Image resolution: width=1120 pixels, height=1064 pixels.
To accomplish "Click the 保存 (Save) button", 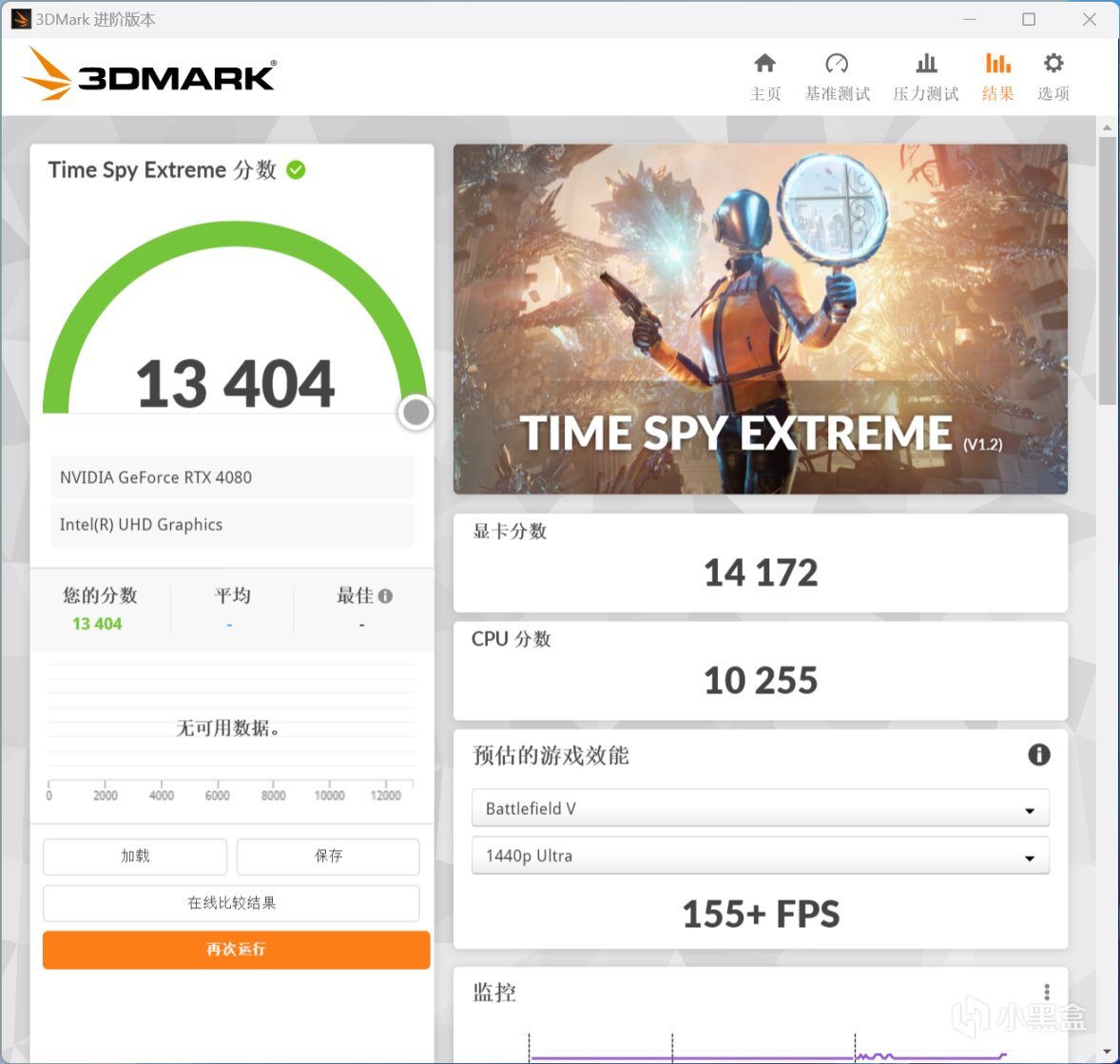I will coord(328,856).
